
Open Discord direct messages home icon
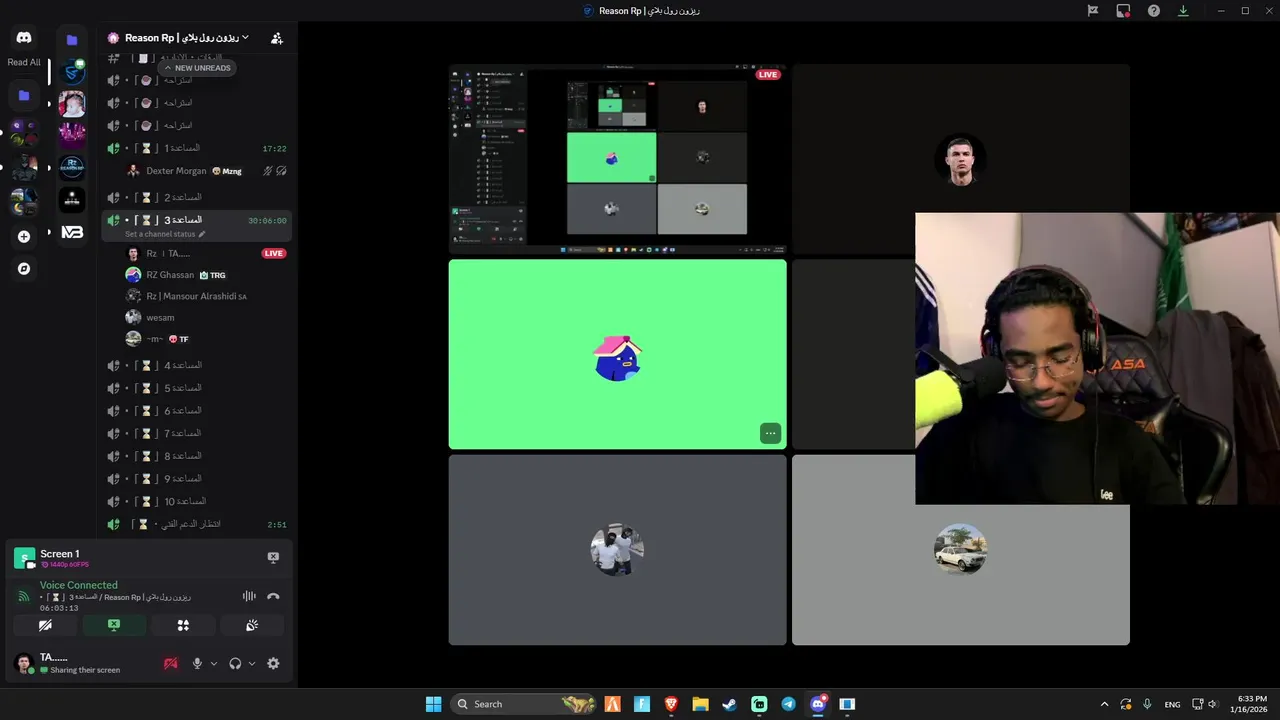(24, 38)
